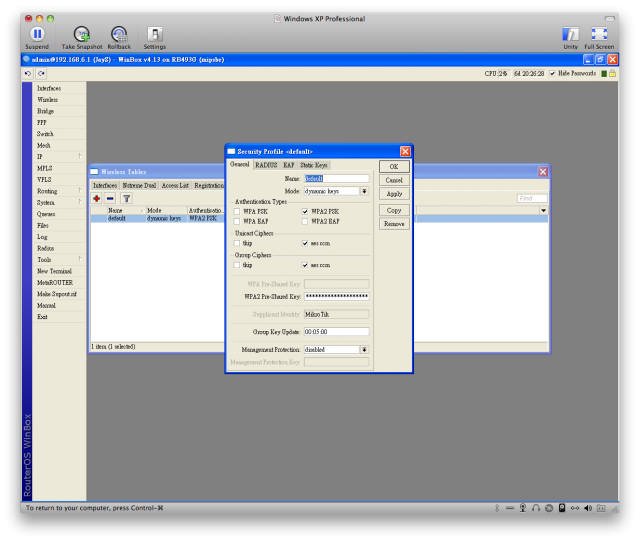Enable the WPA2 EAP checkbox
This screenshot has height=542, width=640.
[x=305, y=222]
